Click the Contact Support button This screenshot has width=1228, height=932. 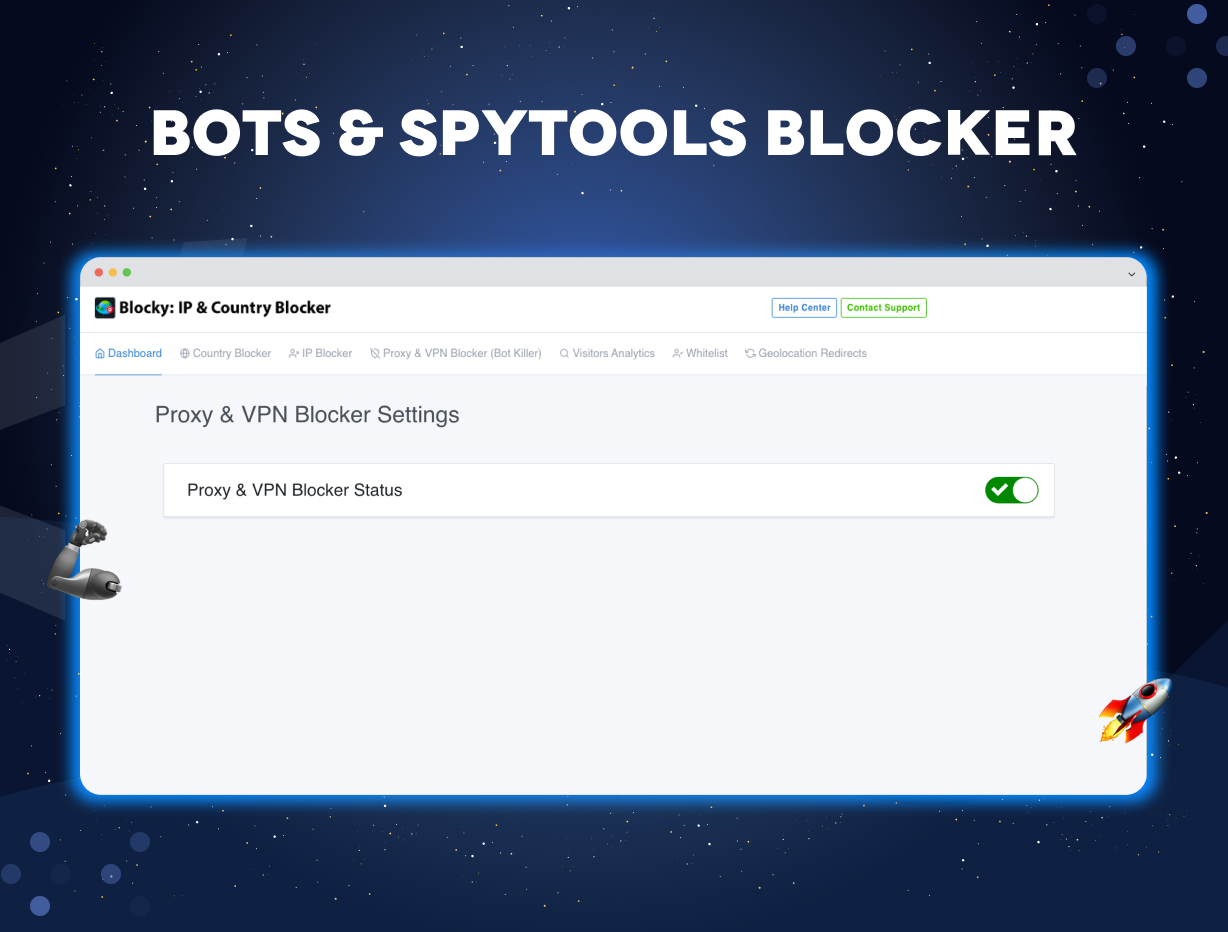[x=884, y=308]
